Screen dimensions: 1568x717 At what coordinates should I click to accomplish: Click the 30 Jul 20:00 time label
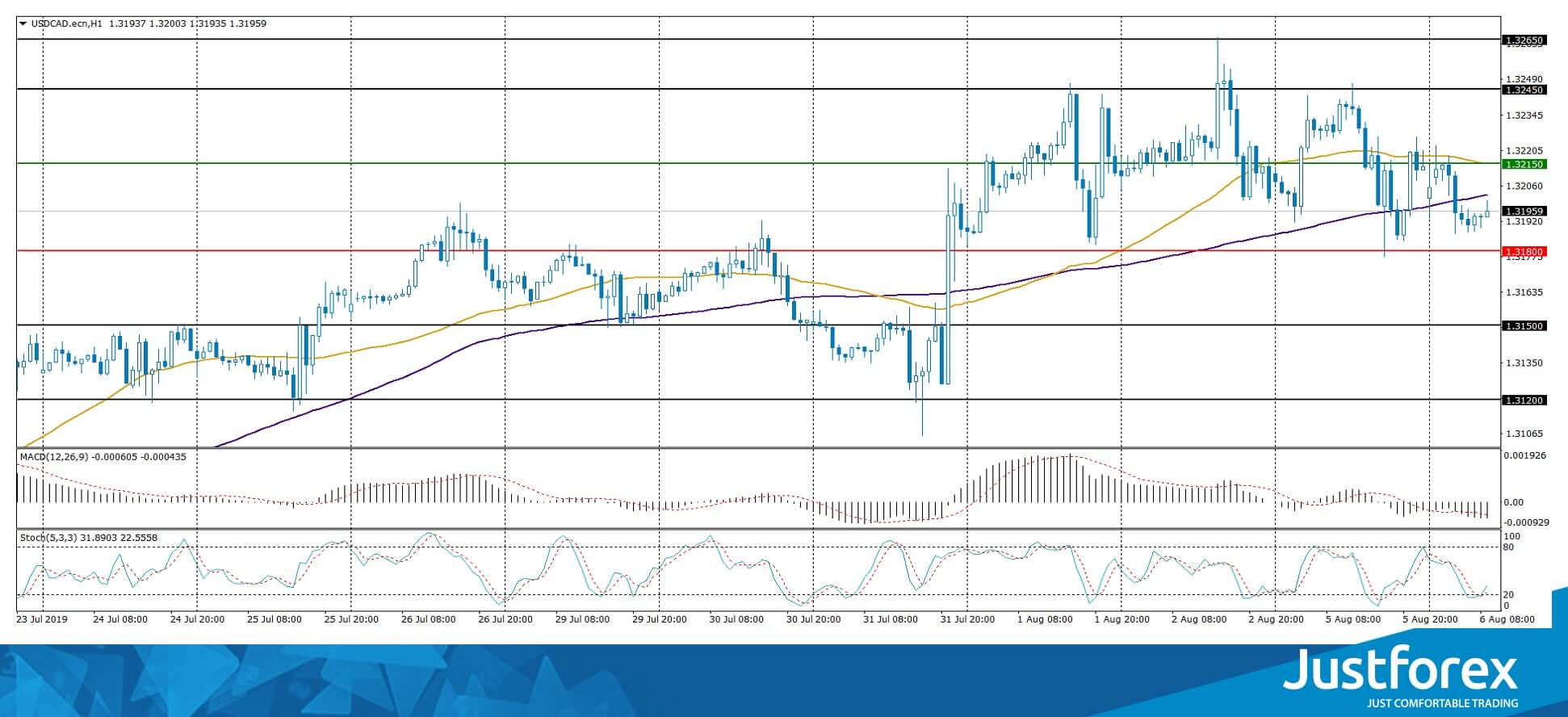click(x=814, y=619)
